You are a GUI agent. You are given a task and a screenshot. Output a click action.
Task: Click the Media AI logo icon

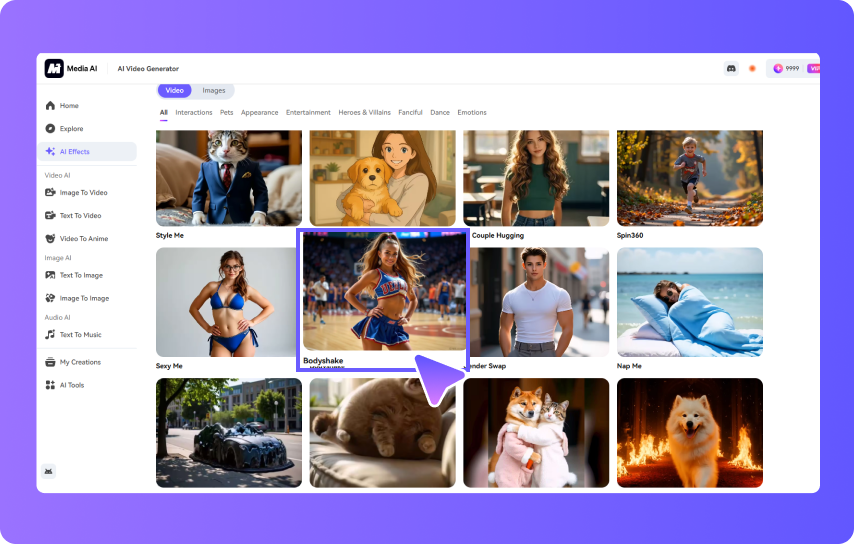pos(54,68)
